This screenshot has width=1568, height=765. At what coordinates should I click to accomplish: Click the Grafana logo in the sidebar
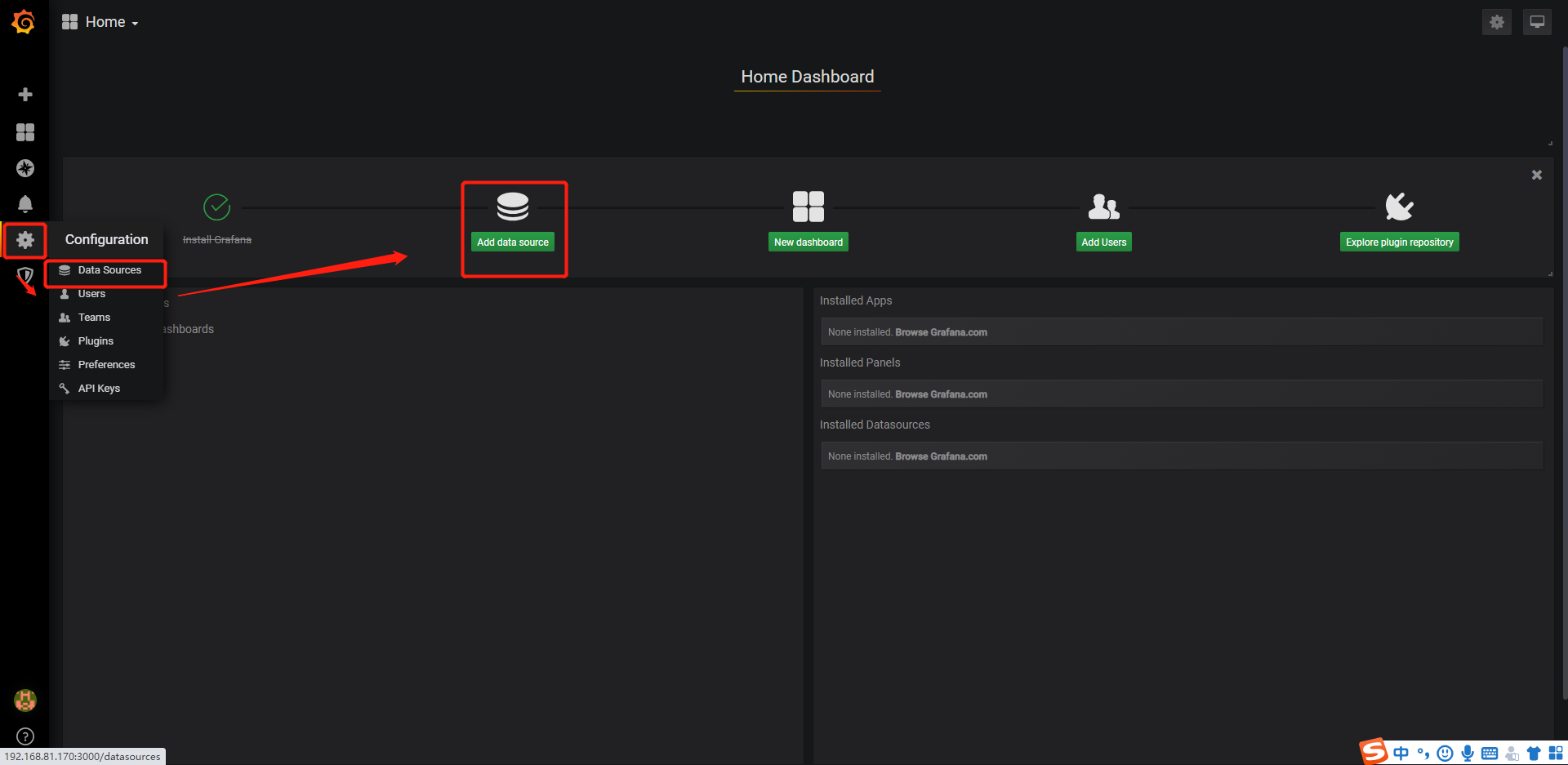[24, 22]
